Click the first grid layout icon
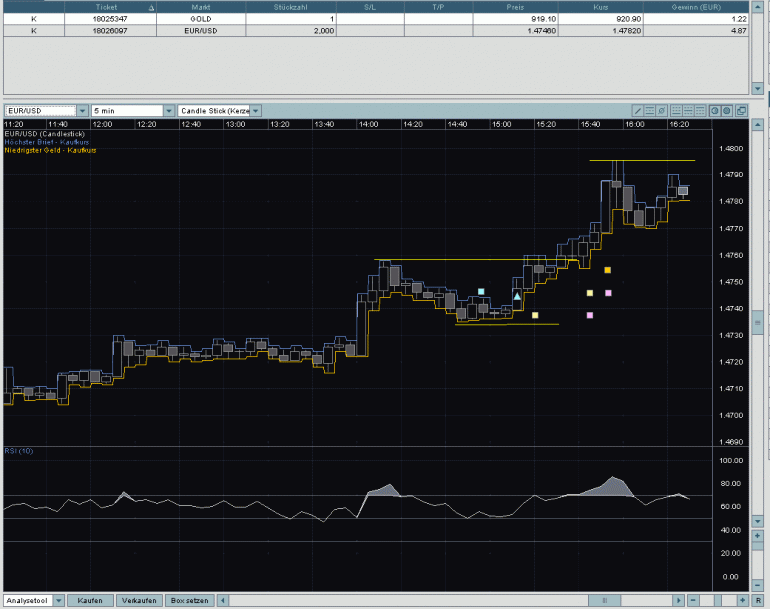The width and height of the screenshot is (770, 609). click(676, 110)
